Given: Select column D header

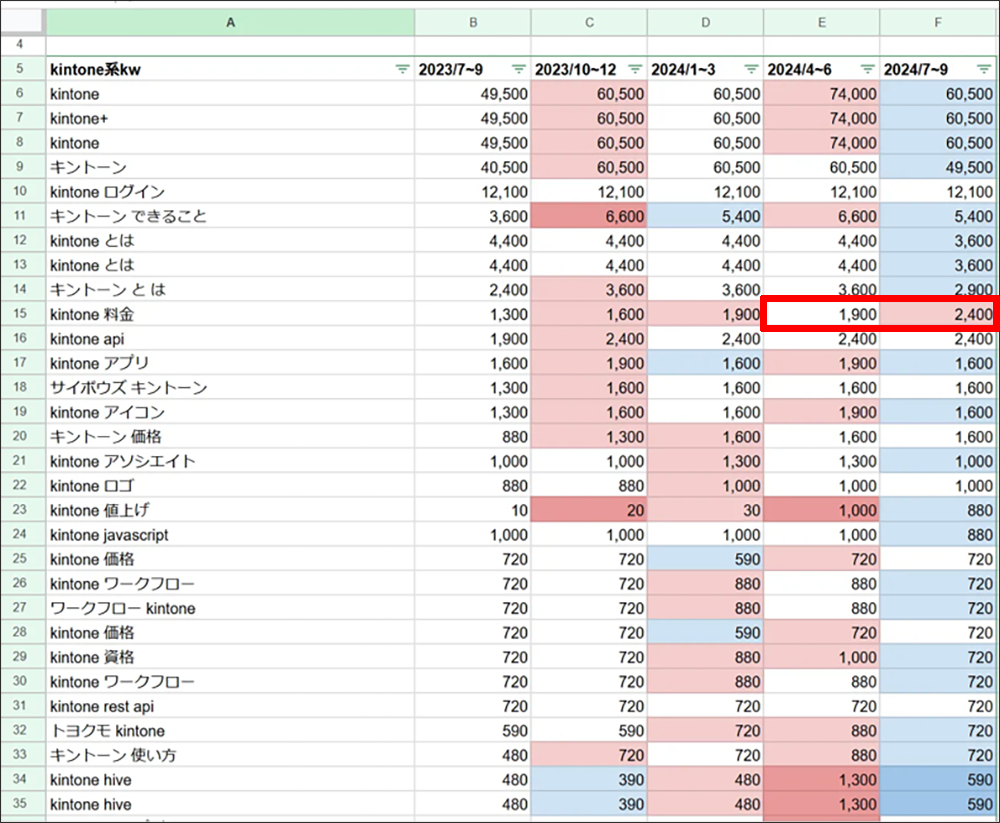Looking at the screenshot, I should pos(705,22).
